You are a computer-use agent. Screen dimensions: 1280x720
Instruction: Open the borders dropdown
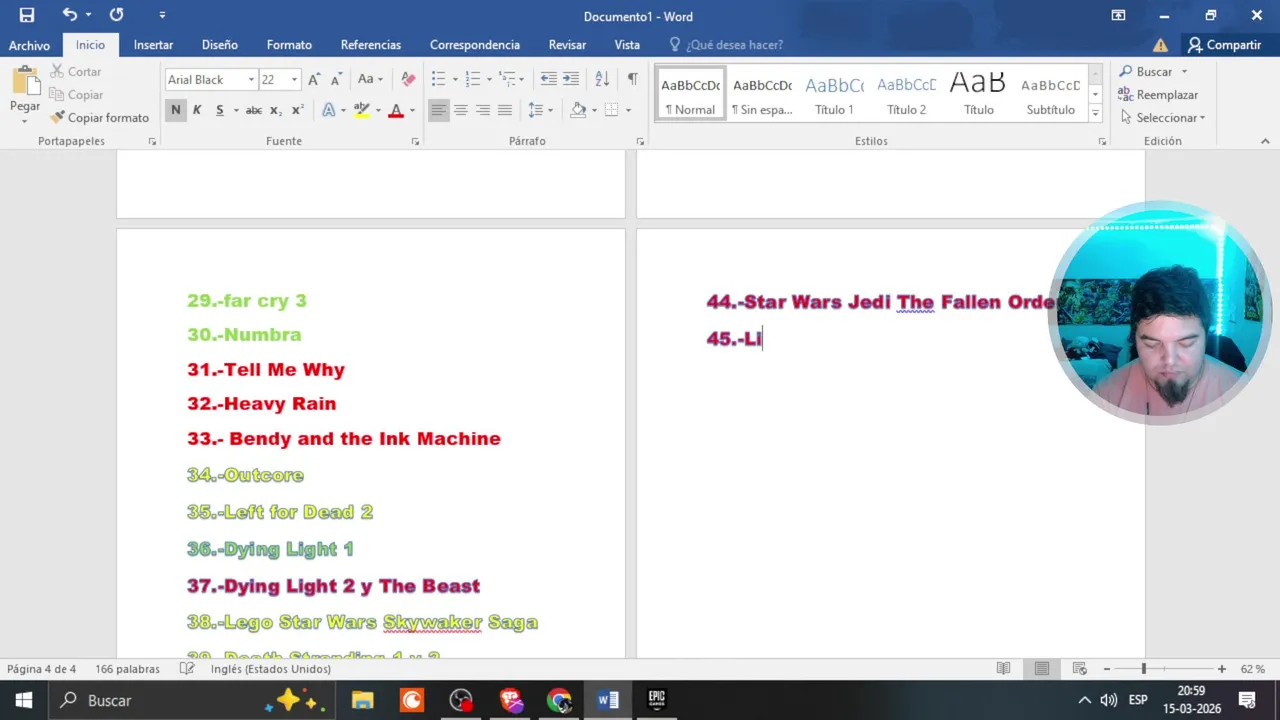pos(628,110)
